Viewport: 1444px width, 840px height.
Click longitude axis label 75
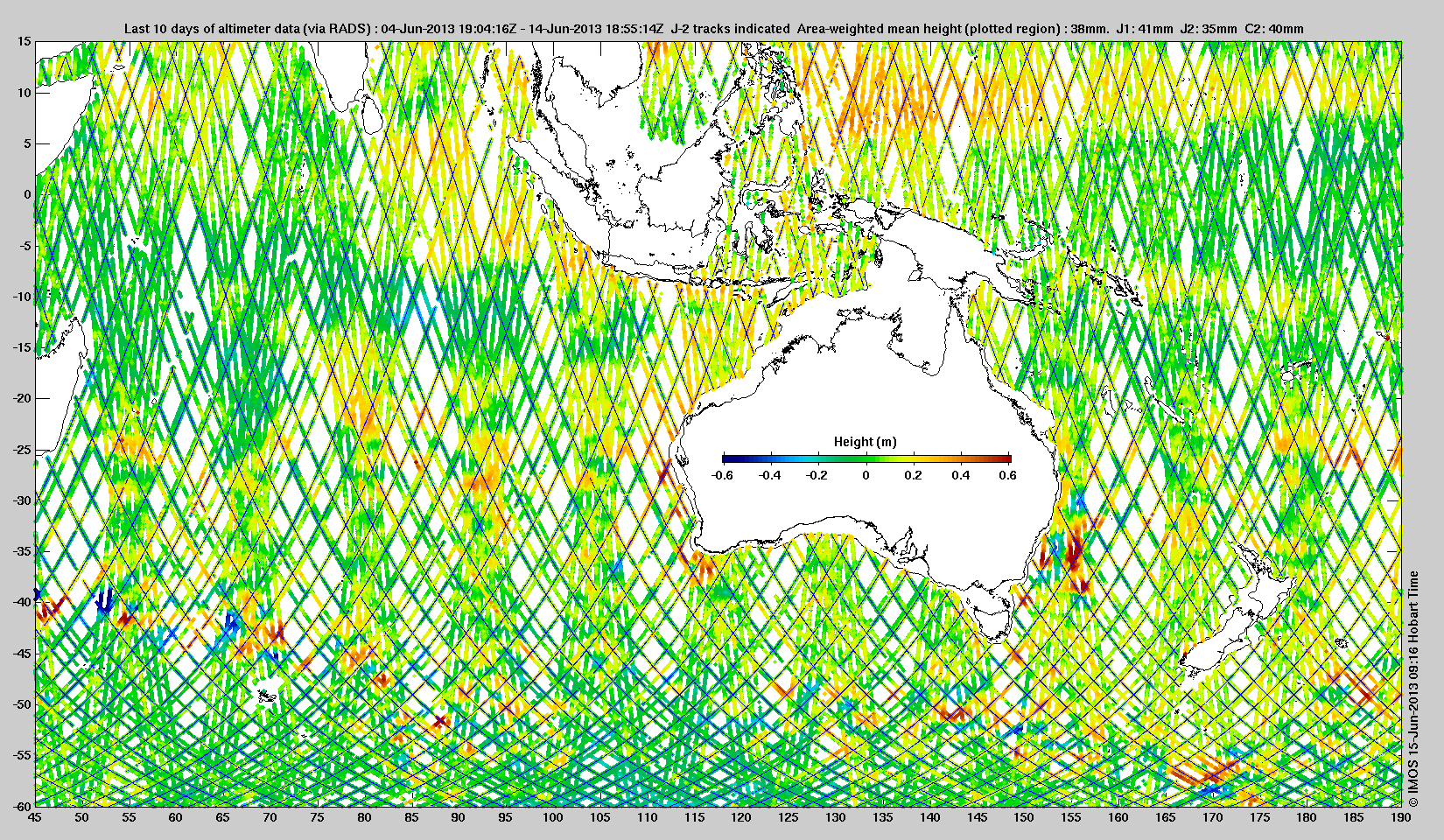click(x=317, y=817)
